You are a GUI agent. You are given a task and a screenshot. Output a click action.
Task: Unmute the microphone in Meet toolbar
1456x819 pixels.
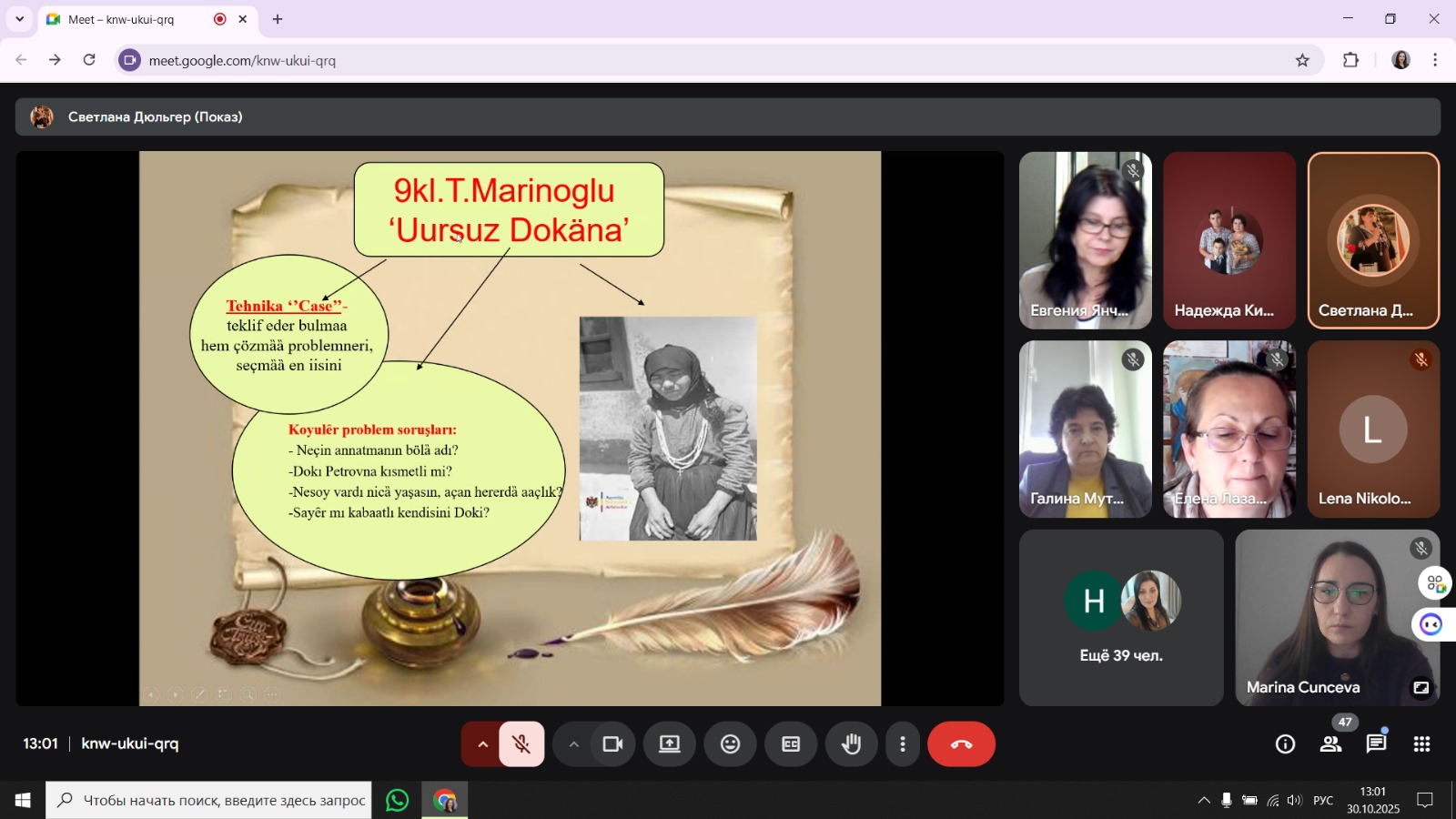pos(521,744)
